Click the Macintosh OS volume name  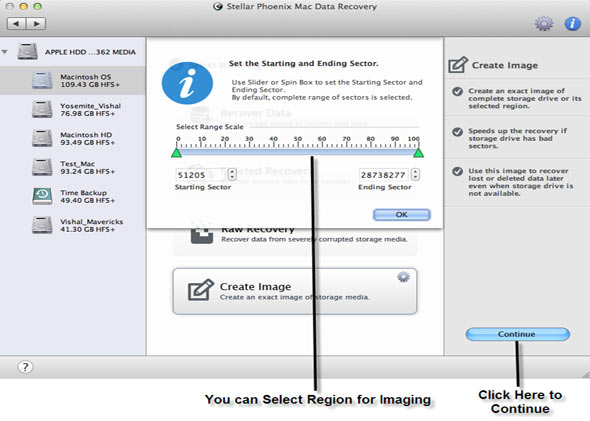click(x=86, y=77)
